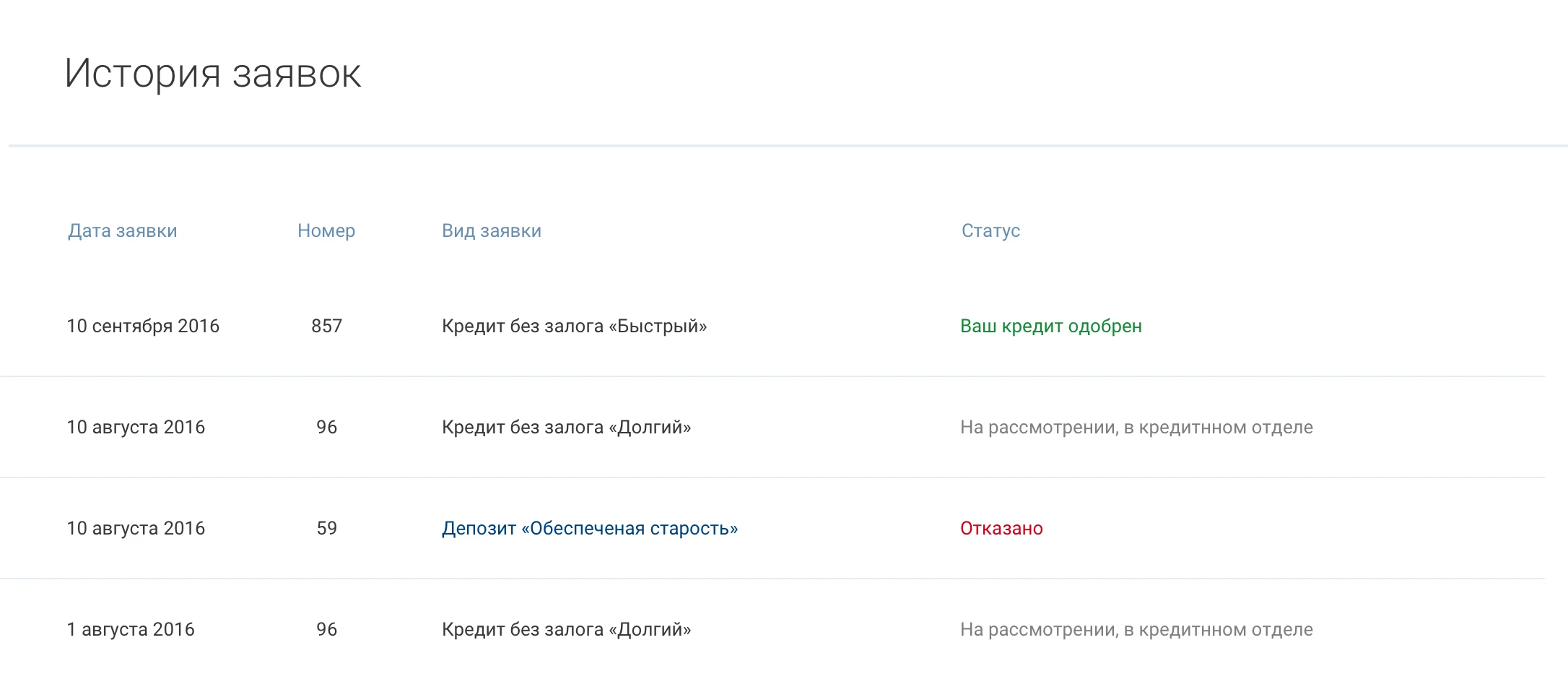Click the Номер column header
Viewport: 1568px width, 679px height.
326,231
